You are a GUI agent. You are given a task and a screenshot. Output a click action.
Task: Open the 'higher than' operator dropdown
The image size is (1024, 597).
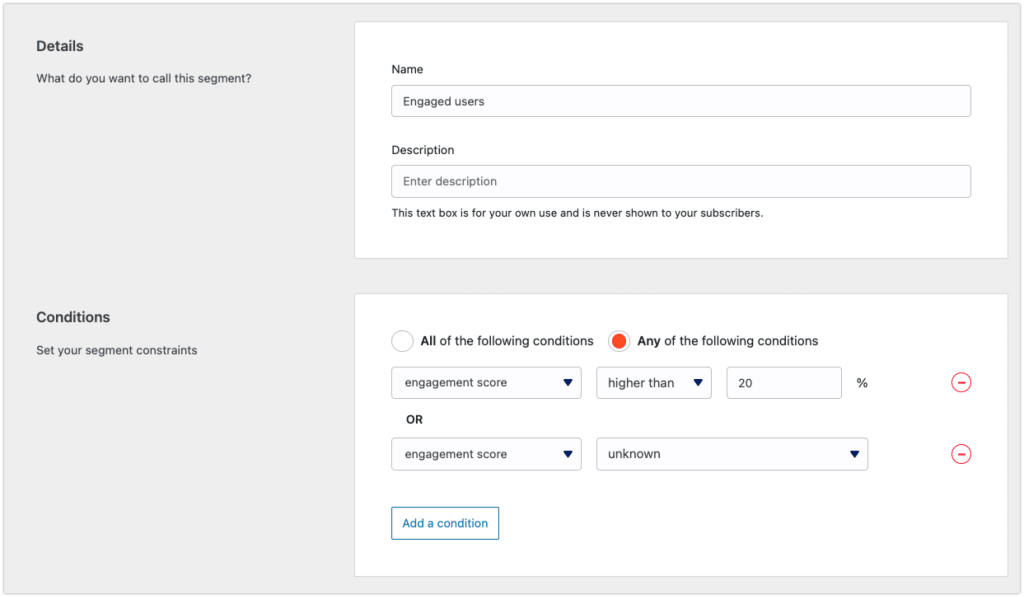654,383
